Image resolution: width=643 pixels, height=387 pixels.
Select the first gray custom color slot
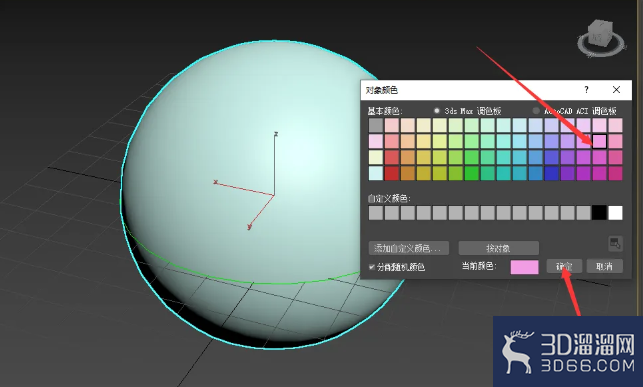376,213
